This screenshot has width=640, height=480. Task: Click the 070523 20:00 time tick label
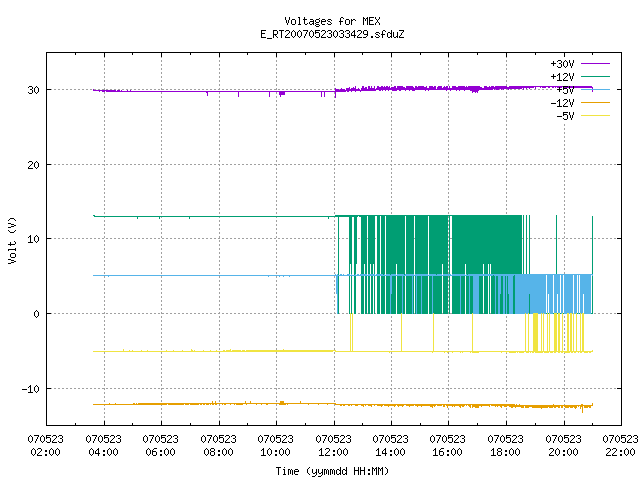[564, 446]
